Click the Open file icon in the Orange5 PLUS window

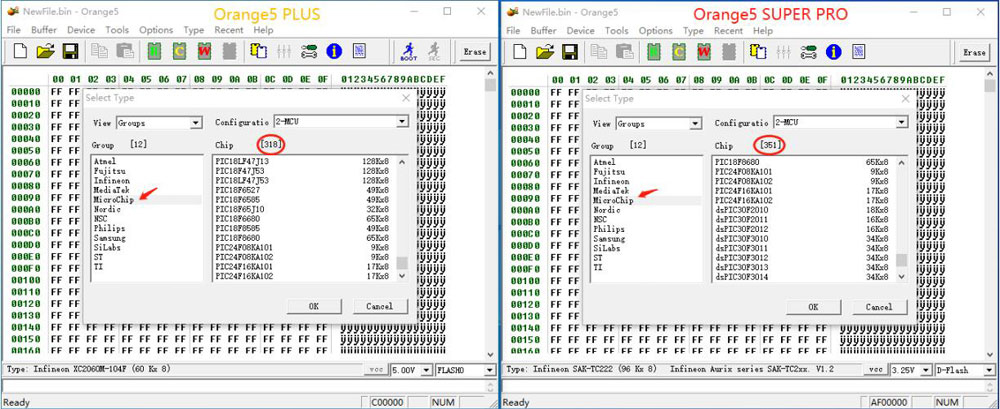[x=45, y=51]
